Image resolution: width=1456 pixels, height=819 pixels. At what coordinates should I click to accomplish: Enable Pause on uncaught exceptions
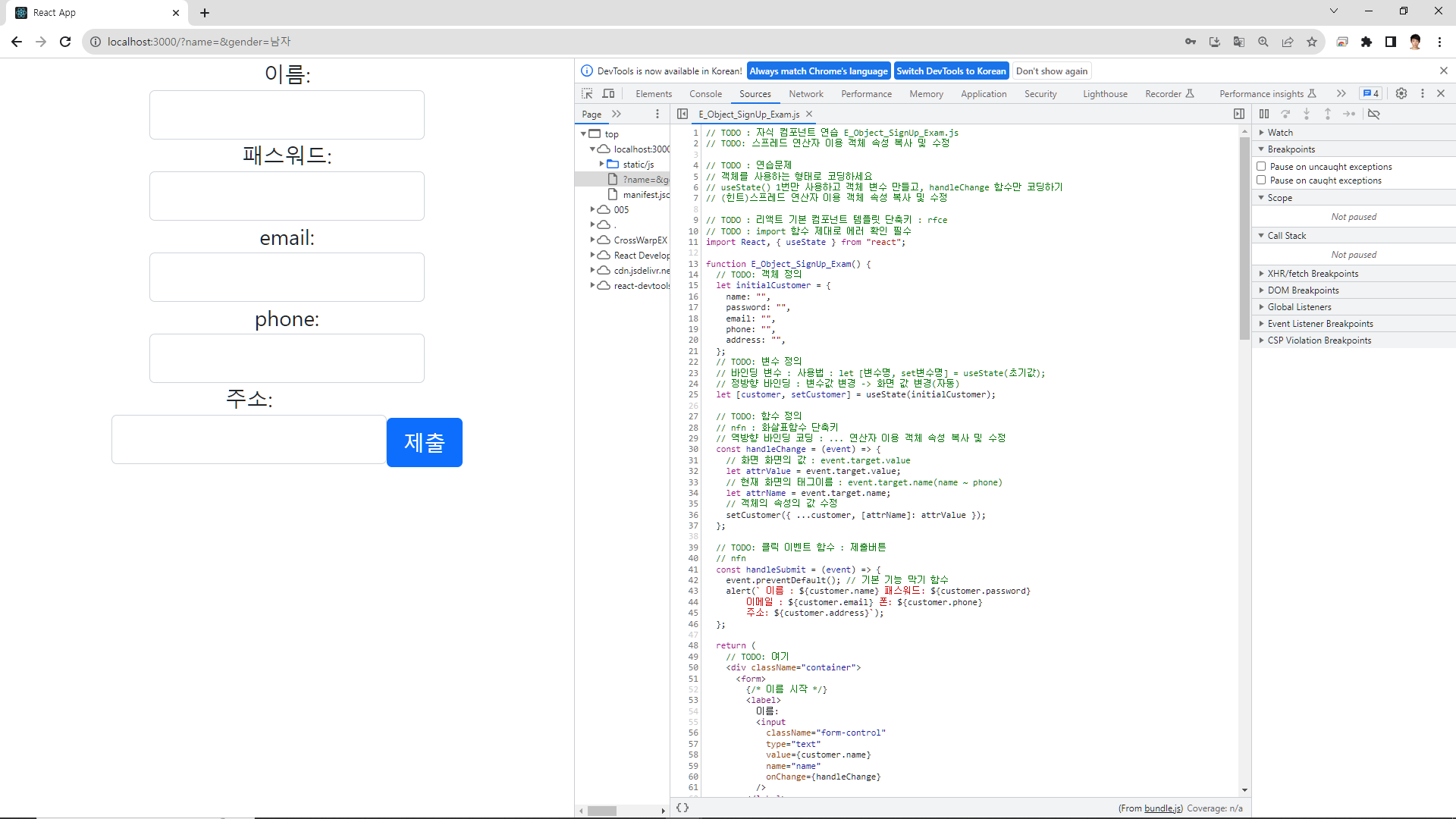(1261, 166)
